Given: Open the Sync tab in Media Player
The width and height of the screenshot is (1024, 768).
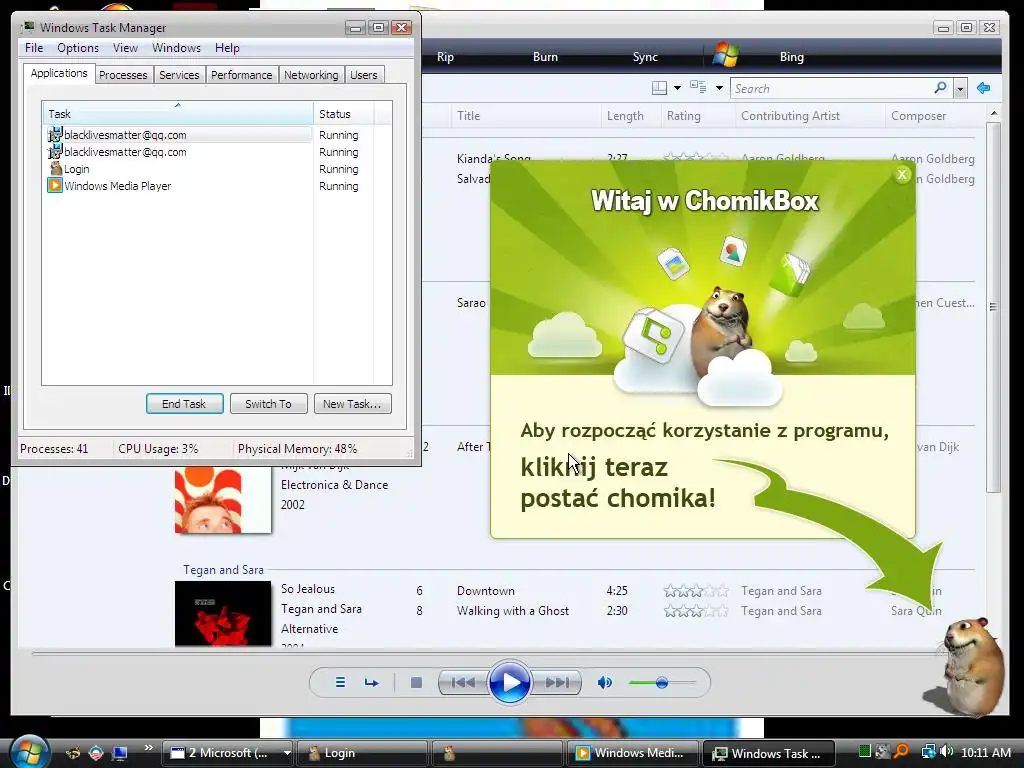Looking at the screenshot, I should [x=645, y=57].
